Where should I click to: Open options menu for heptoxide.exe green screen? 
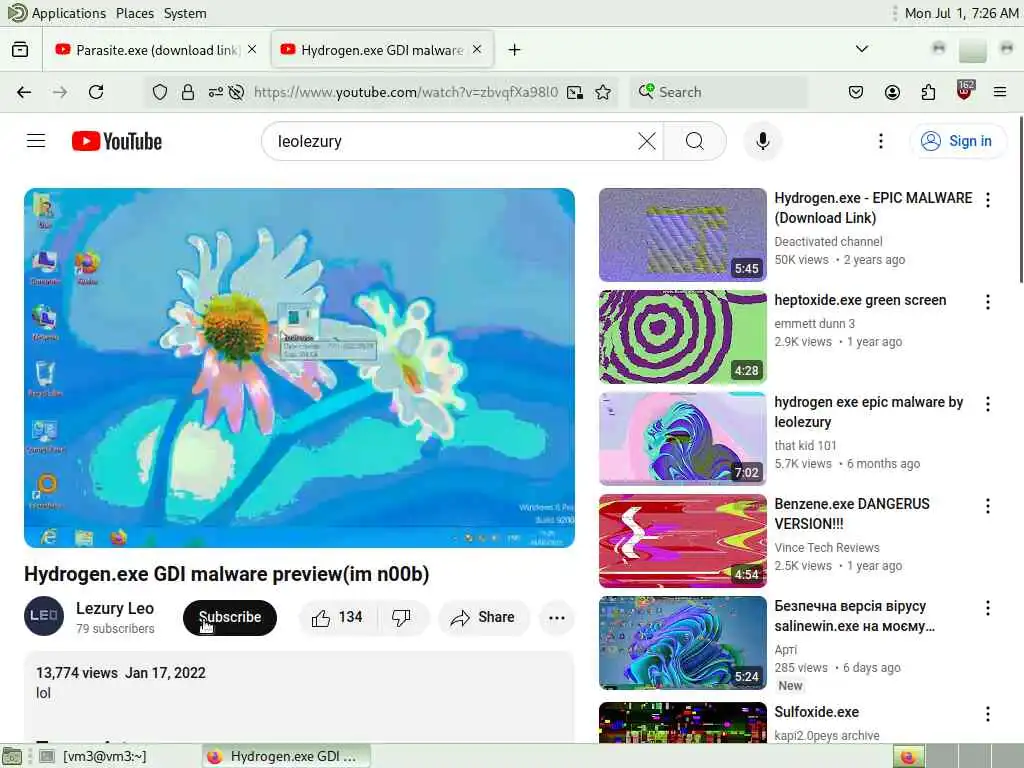[987, 302]
